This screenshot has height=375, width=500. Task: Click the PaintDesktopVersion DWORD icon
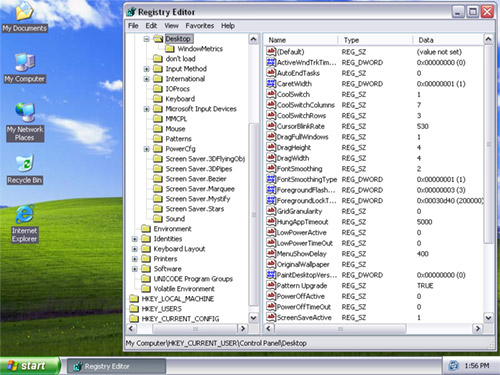pyautogui.click(x=271, y=275)
